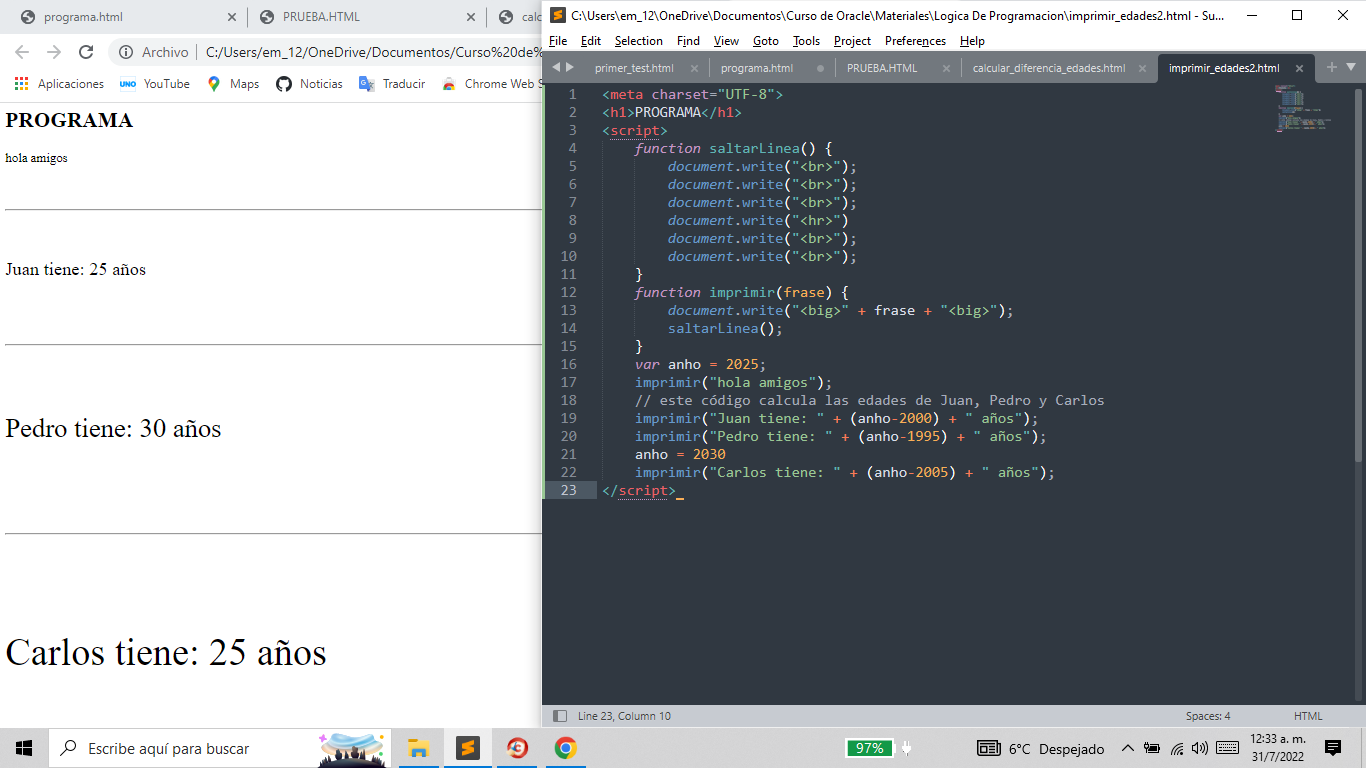
Task: Click the comment on line 18
Action: [x=870, y=400]
